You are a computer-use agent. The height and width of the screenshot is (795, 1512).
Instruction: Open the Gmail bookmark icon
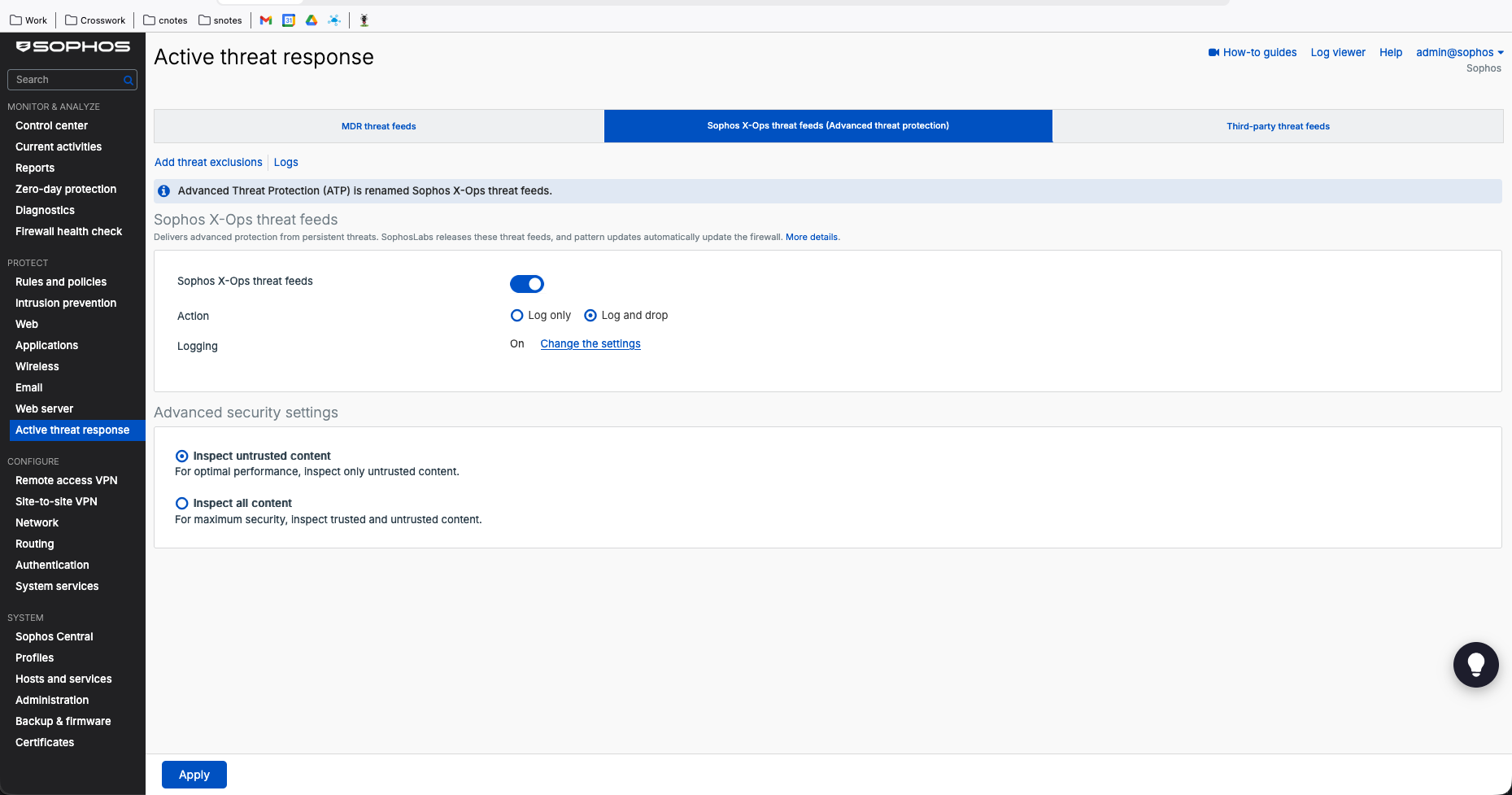pos(265,20)
